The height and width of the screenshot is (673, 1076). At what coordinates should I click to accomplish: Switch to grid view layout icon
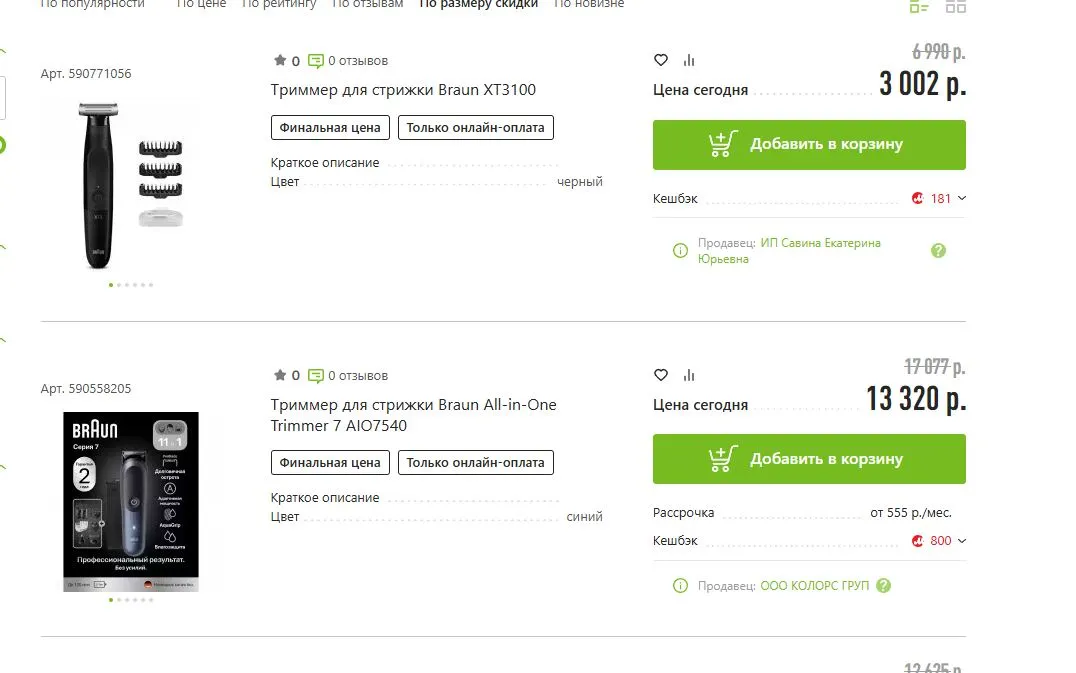tap(955, 6)
